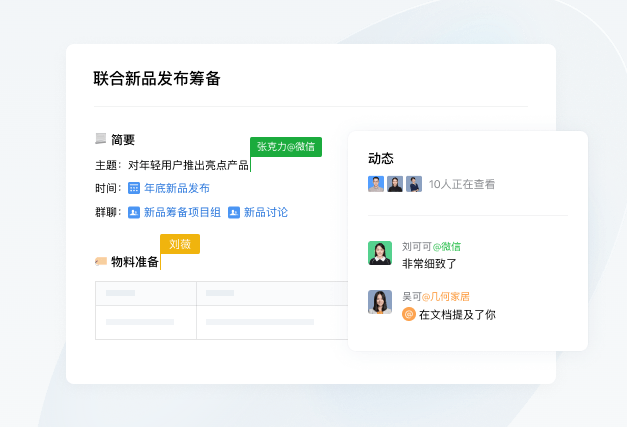
Task: Click the 群聊 label
Action: pos(106,212)
